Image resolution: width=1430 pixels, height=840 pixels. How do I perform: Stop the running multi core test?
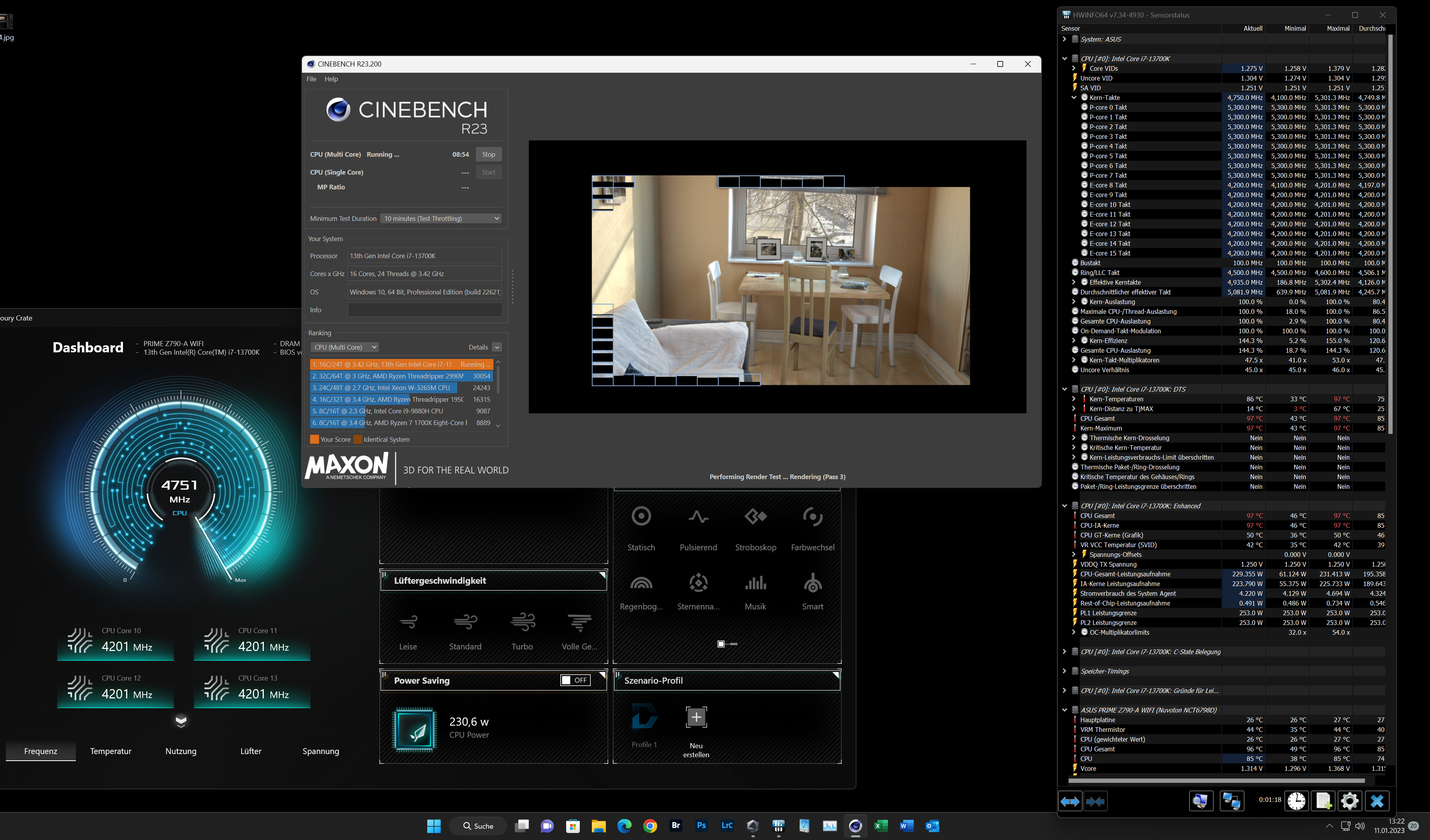coord(488,154)
